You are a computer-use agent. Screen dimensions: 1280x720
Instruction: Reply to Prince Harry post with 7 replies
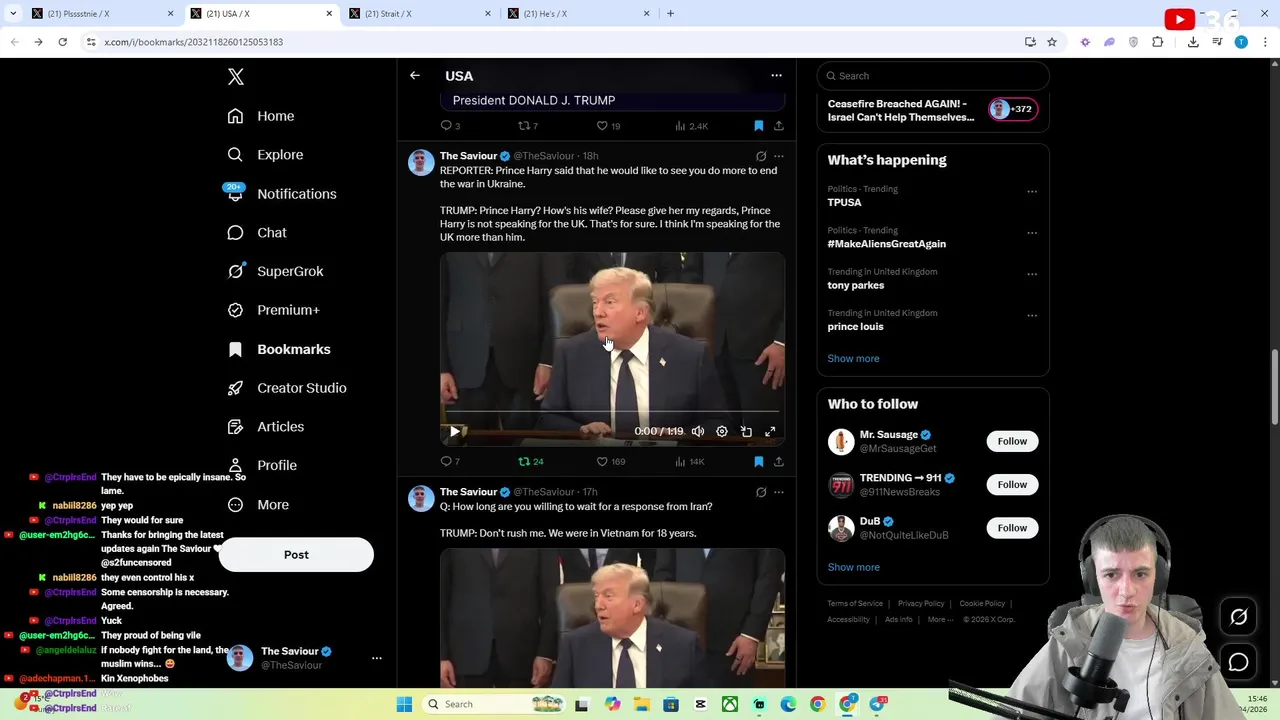[450, 462]
